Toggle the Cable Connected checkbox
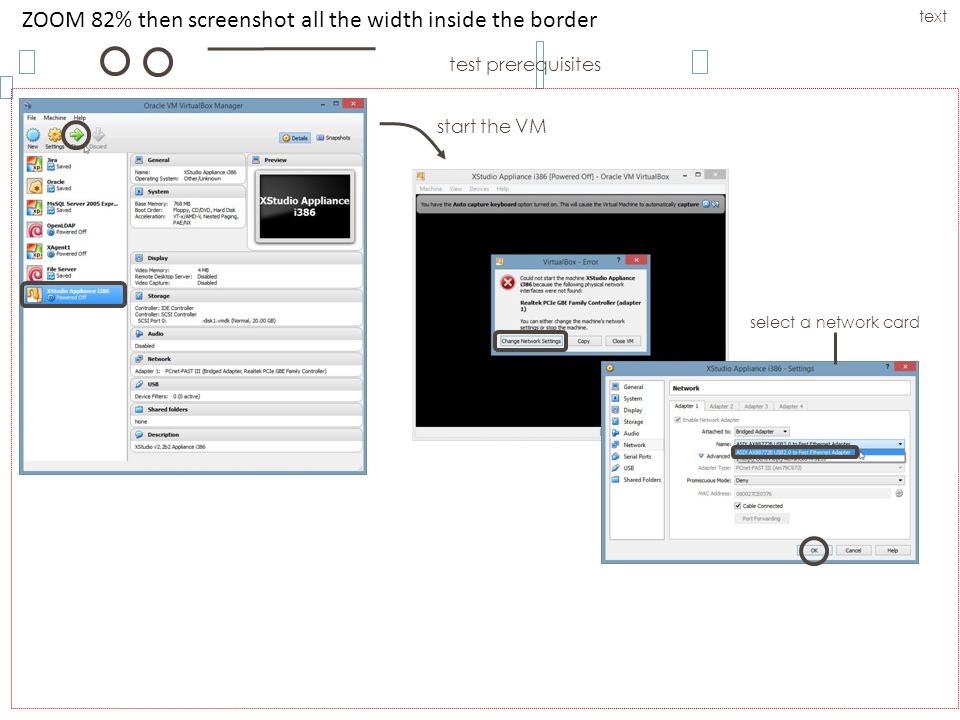The width and height of the screenshot is (960, 720). tap(738, 506)
